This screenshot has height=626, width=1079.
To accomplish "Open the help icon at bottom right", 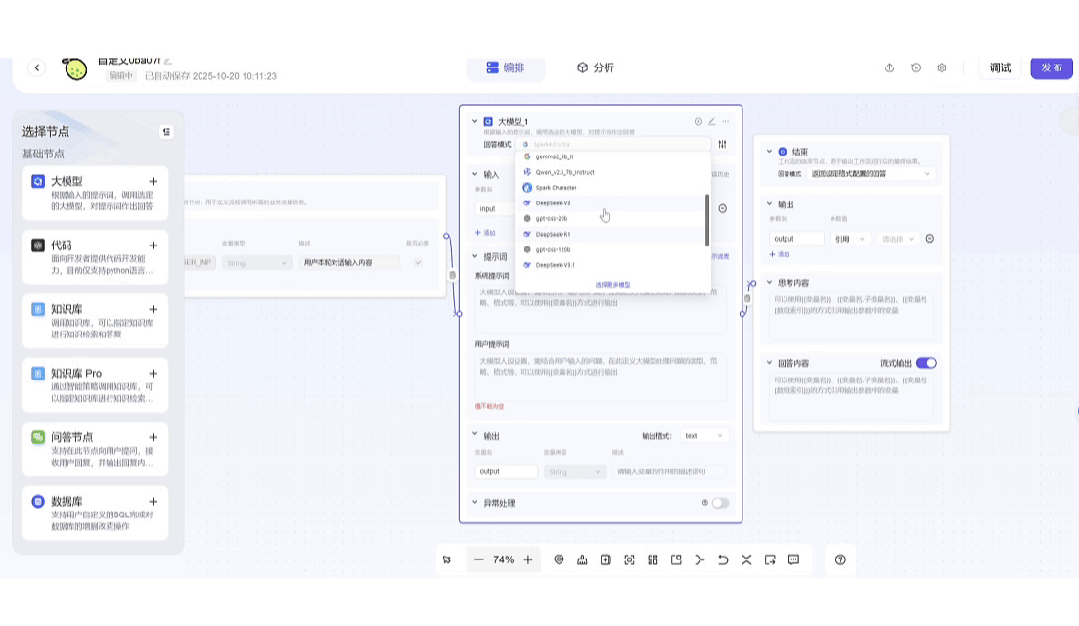I will pyautogui.click(x=840, y=560).
